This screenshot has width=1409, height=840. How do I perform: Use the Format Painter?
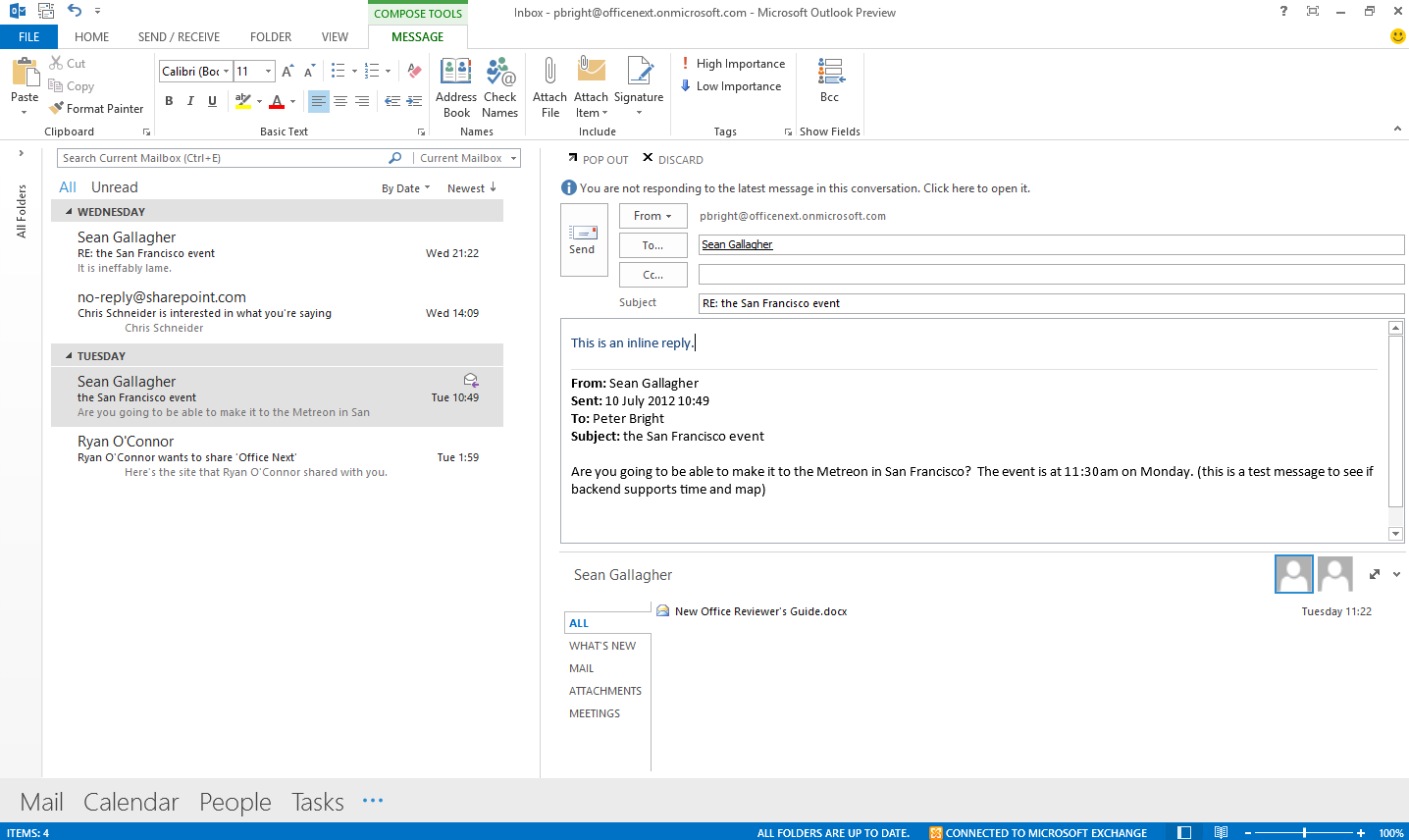pos(95,108)
